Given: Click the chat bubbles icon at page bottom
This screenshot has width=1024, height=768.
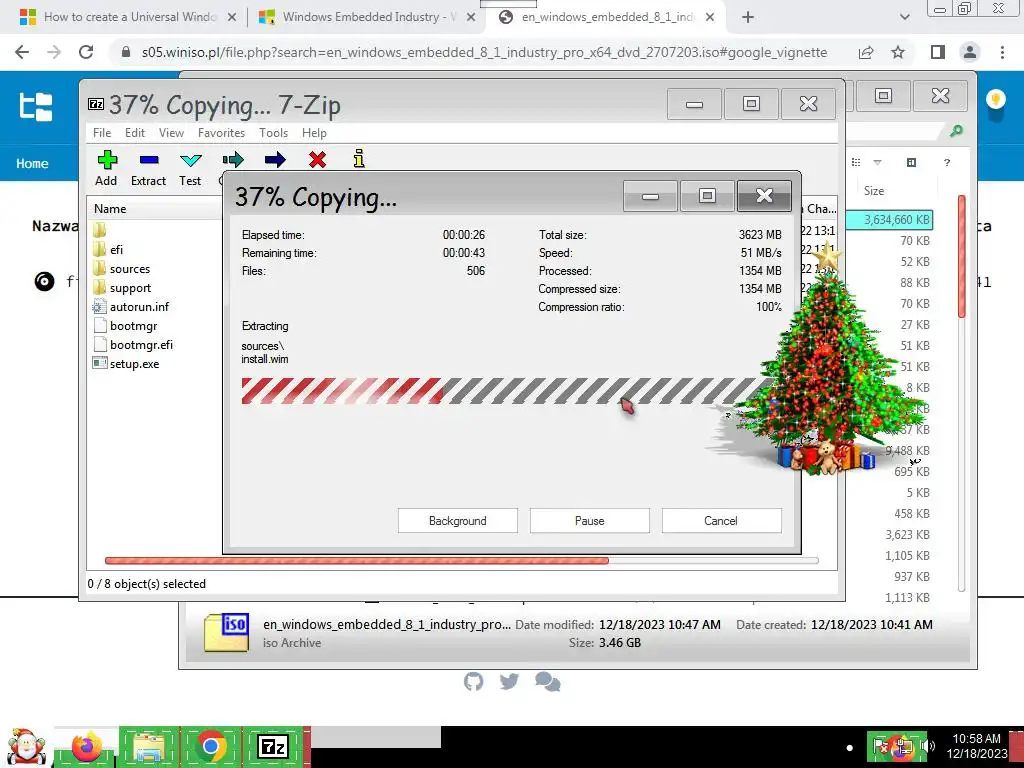Looking at the screenshot, I should (x=547, y=682).
